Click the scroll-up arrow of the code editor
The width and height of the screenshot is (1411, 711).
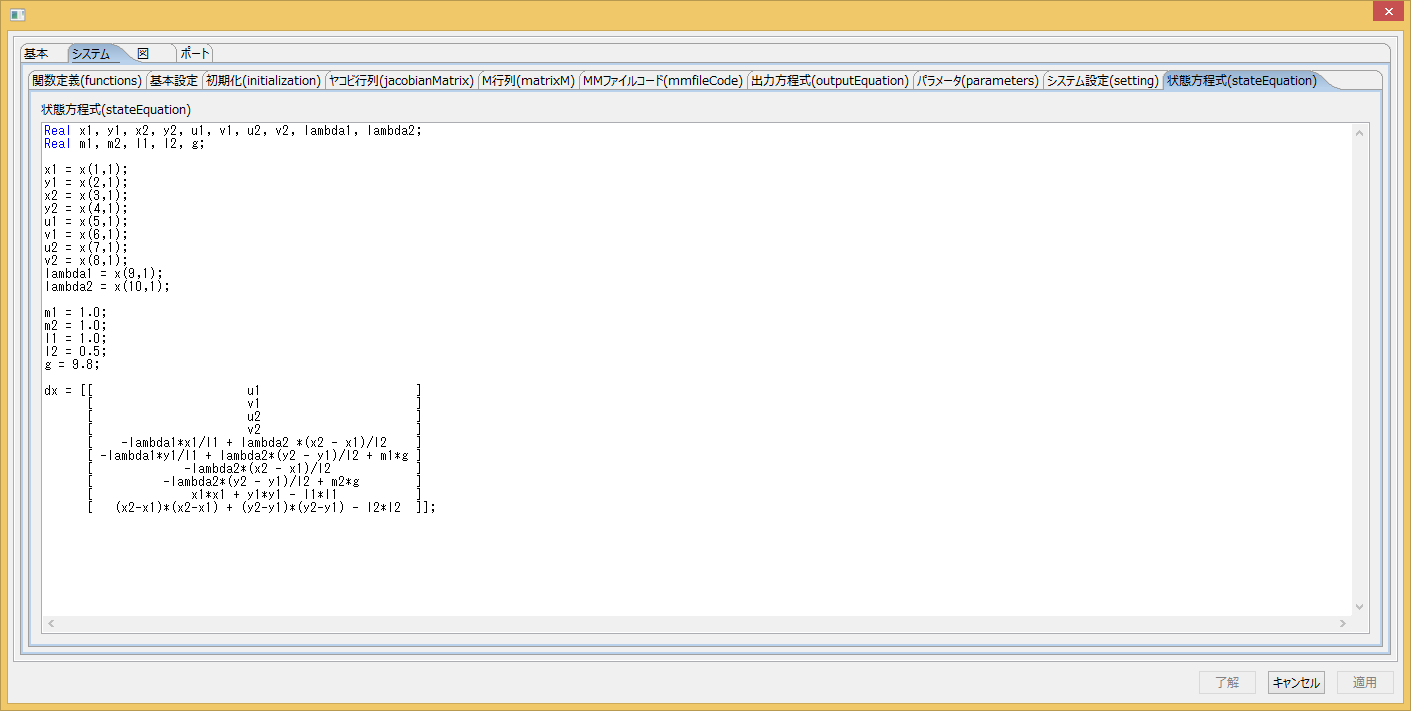[1359, 133]
